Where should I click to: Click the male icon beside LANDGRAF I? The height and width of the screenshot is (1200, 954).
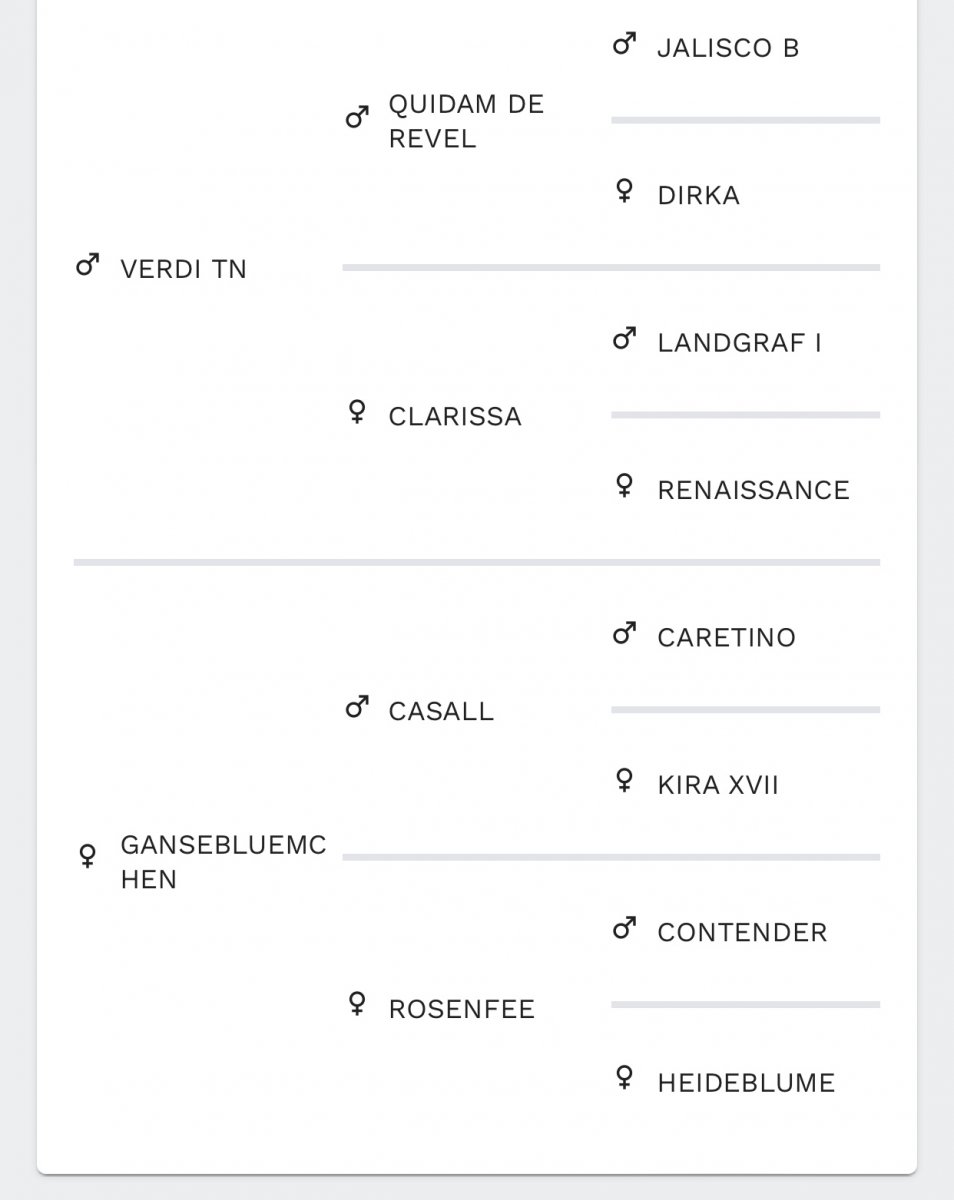[x=625, y=340]
